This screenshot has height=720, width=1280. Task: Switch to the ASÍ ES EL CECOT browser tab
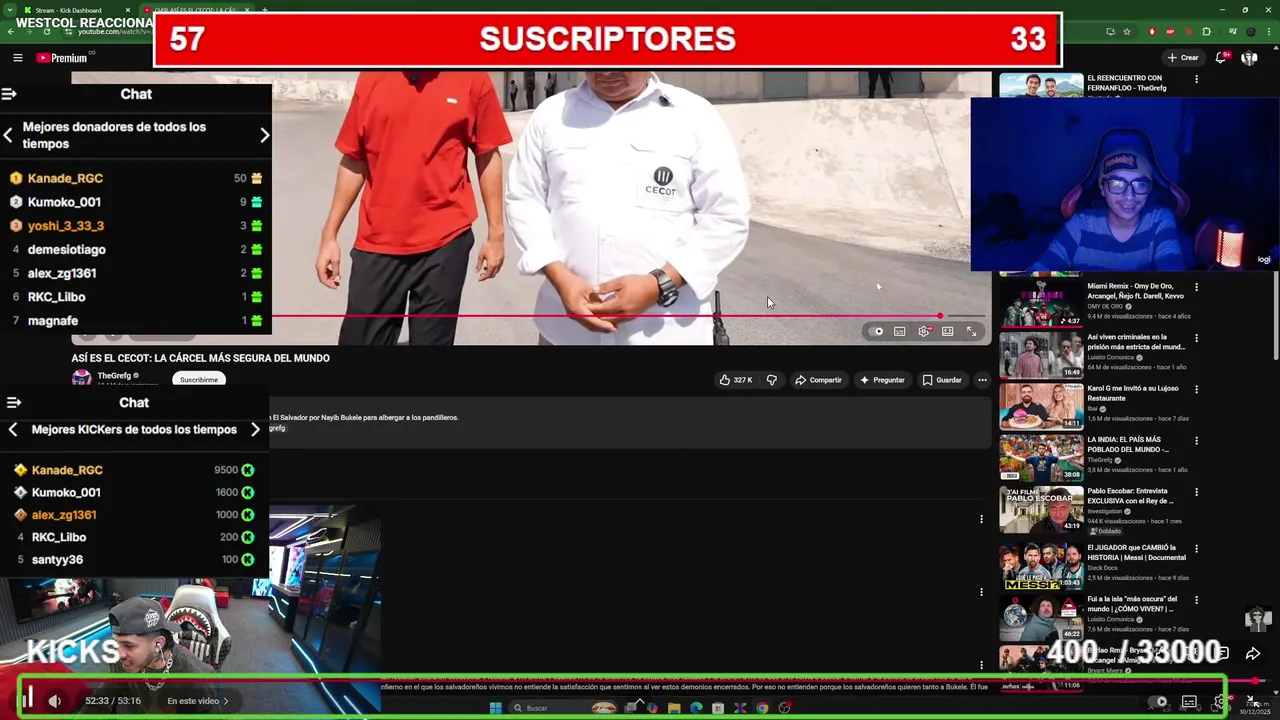[196, 10]
